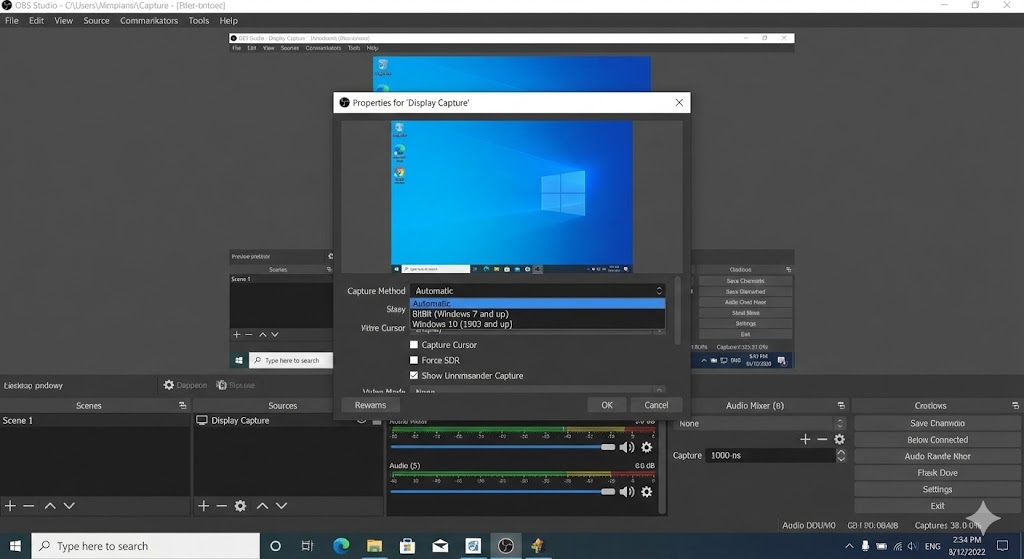Click OK in Display Capture properties
1024x559 pixels.
606,405
